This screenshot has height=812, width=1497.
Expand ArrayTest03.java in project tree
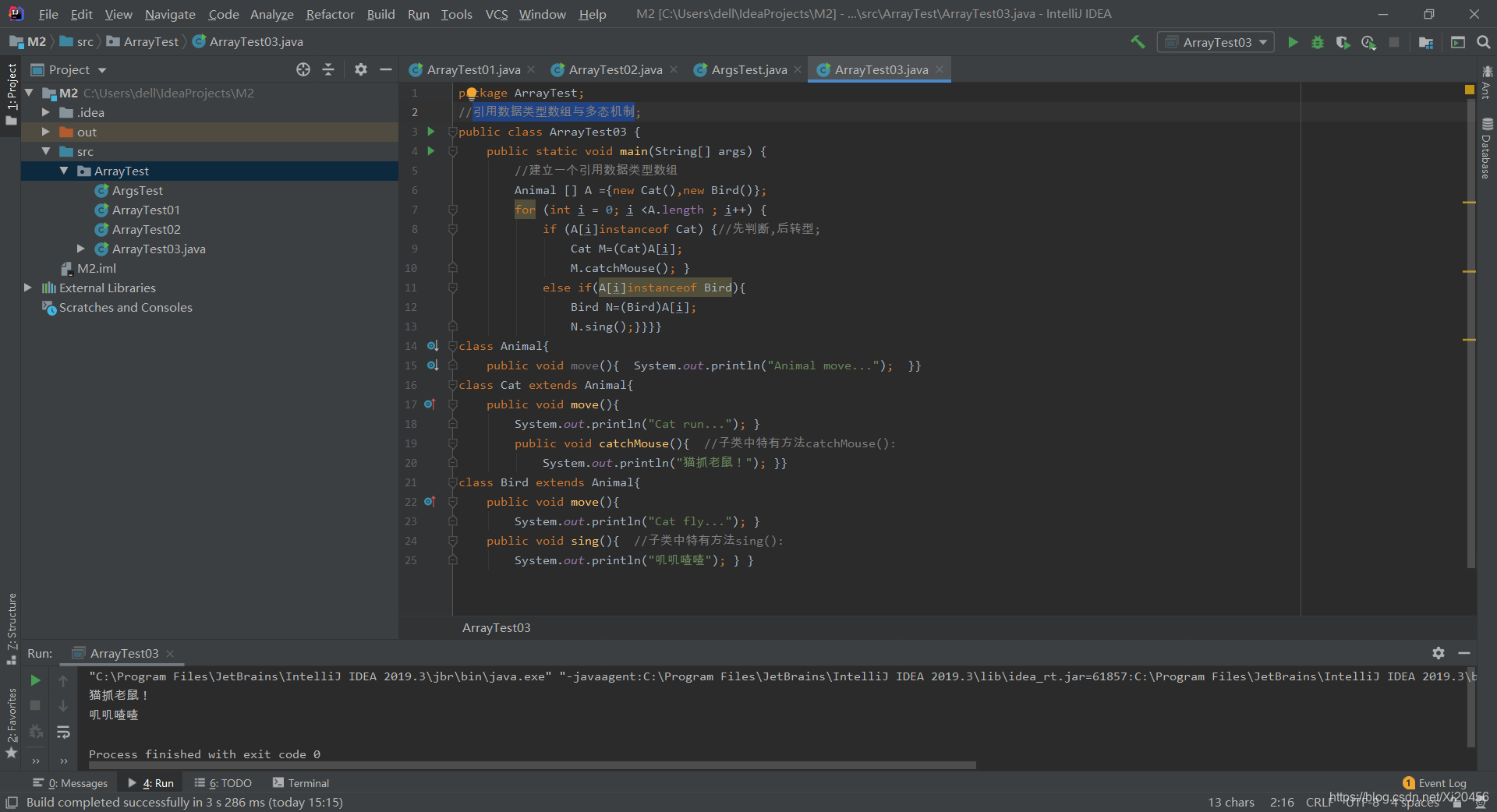[x=81, y=249]
